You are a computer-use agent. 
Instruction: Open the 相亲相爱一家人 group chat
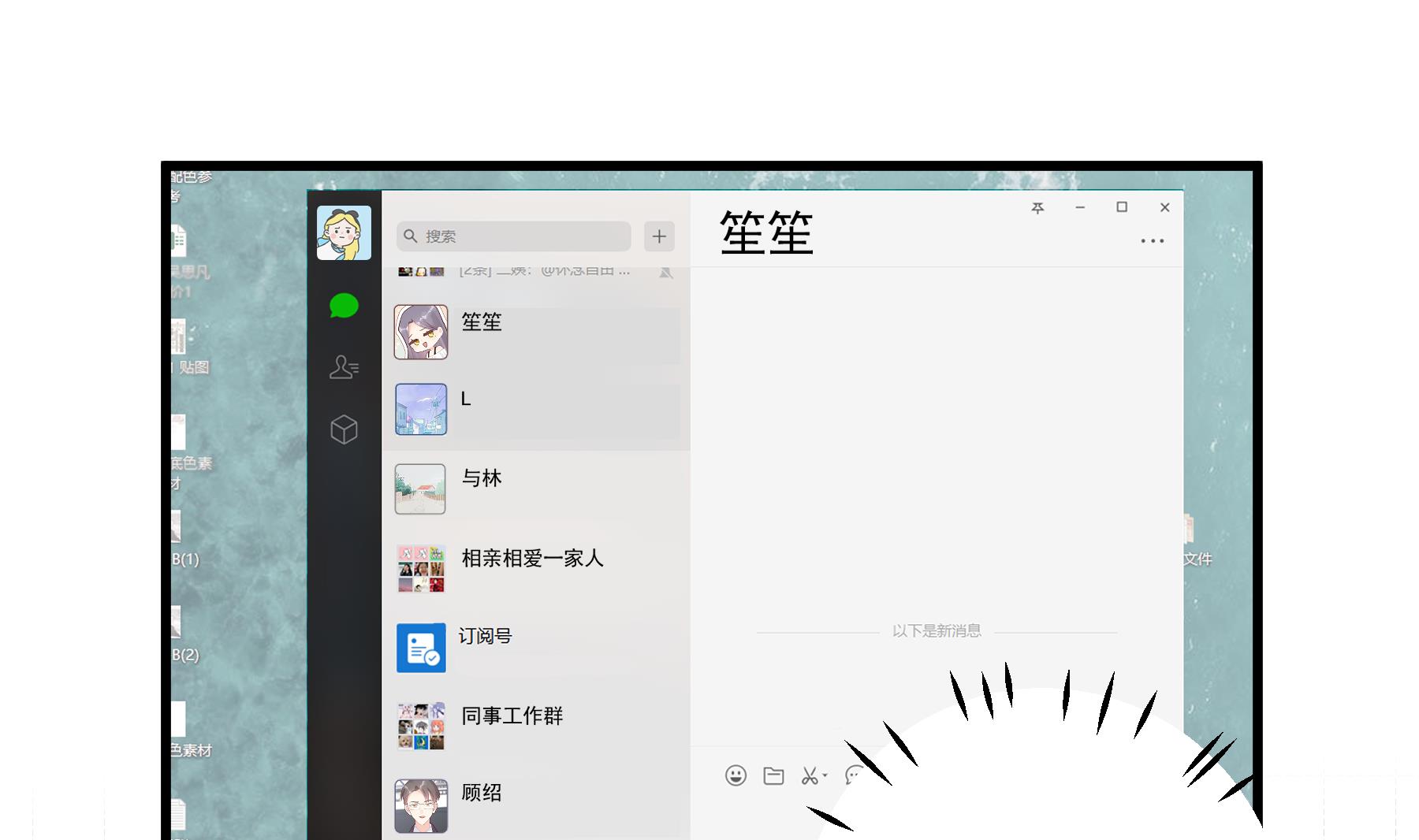[x=536, y=567]
